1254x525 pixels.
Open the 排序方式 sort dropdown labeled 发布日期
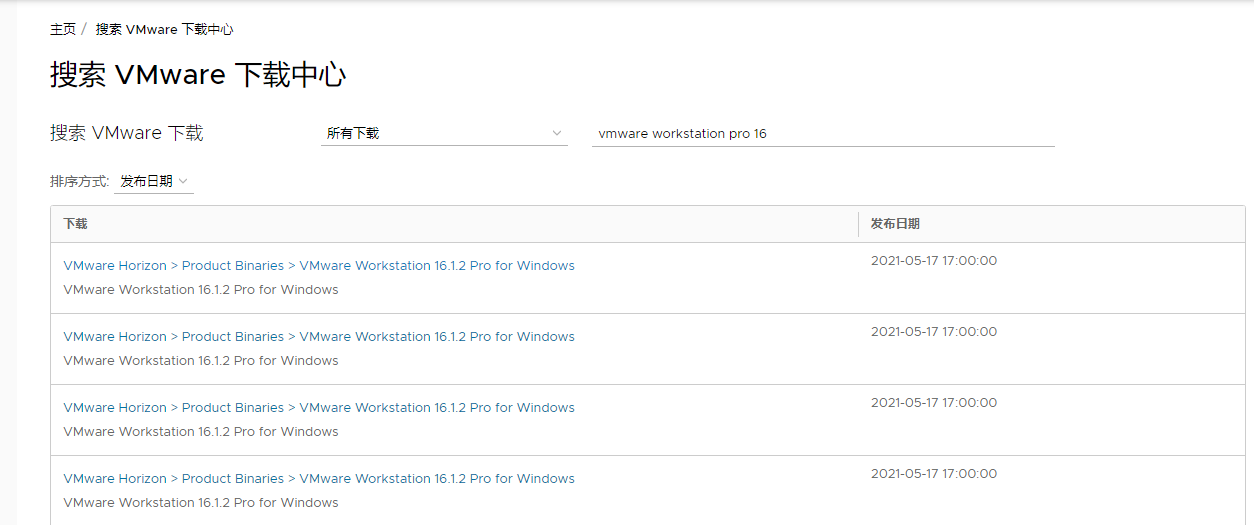(x=153, y=181)
